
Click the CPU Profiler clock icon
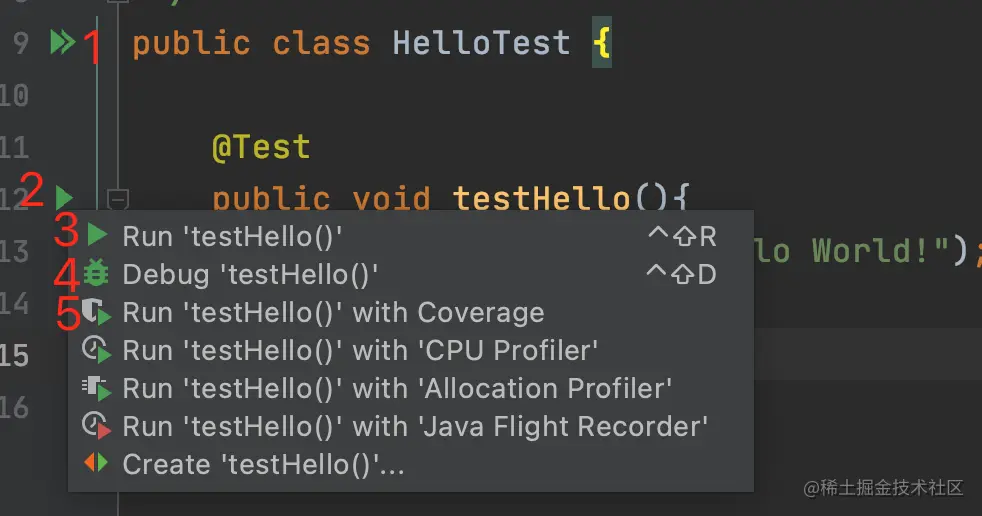(x=96, y=349)
